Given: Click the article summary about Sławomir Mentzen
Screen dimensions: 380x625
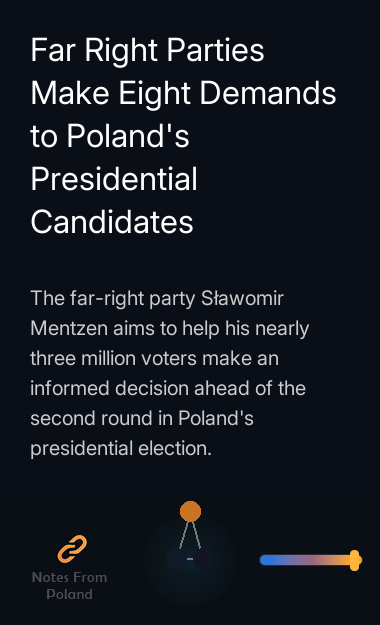Looking at the screenshot, I should click(x=169, y=373).
